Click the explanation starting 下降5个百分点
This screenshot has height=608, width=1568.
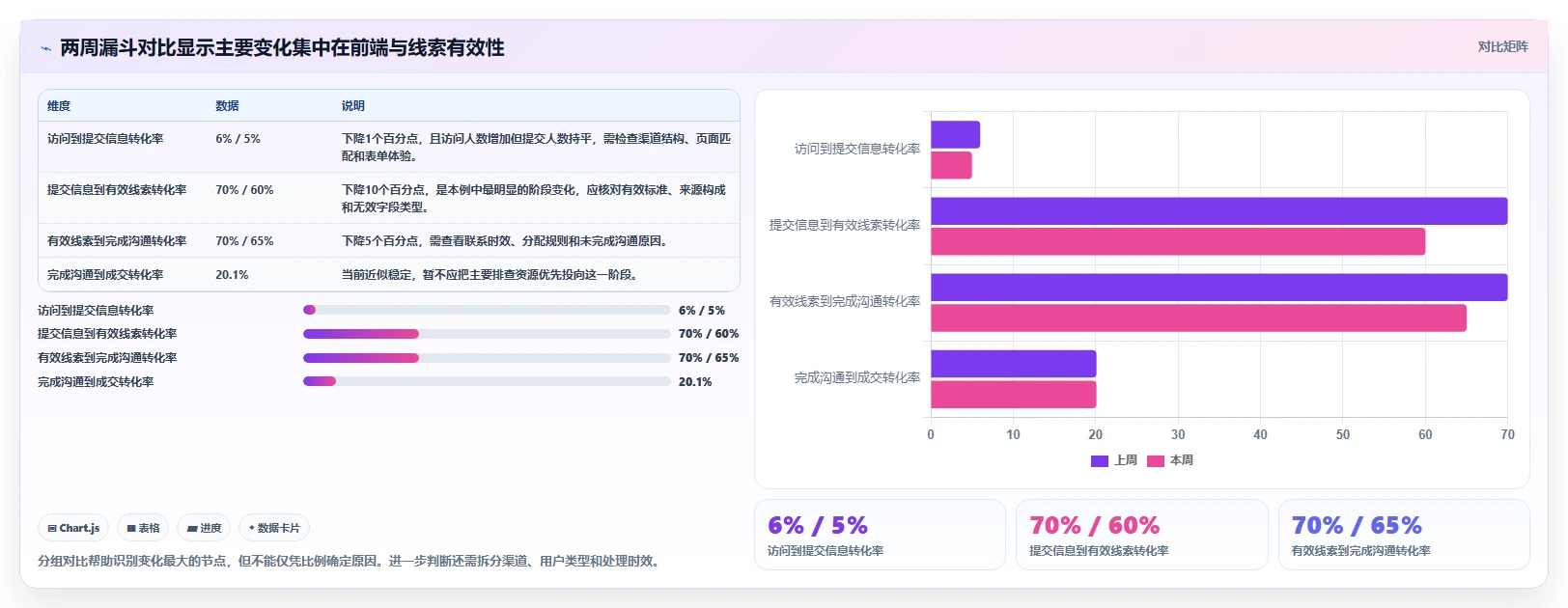point(505,241)
